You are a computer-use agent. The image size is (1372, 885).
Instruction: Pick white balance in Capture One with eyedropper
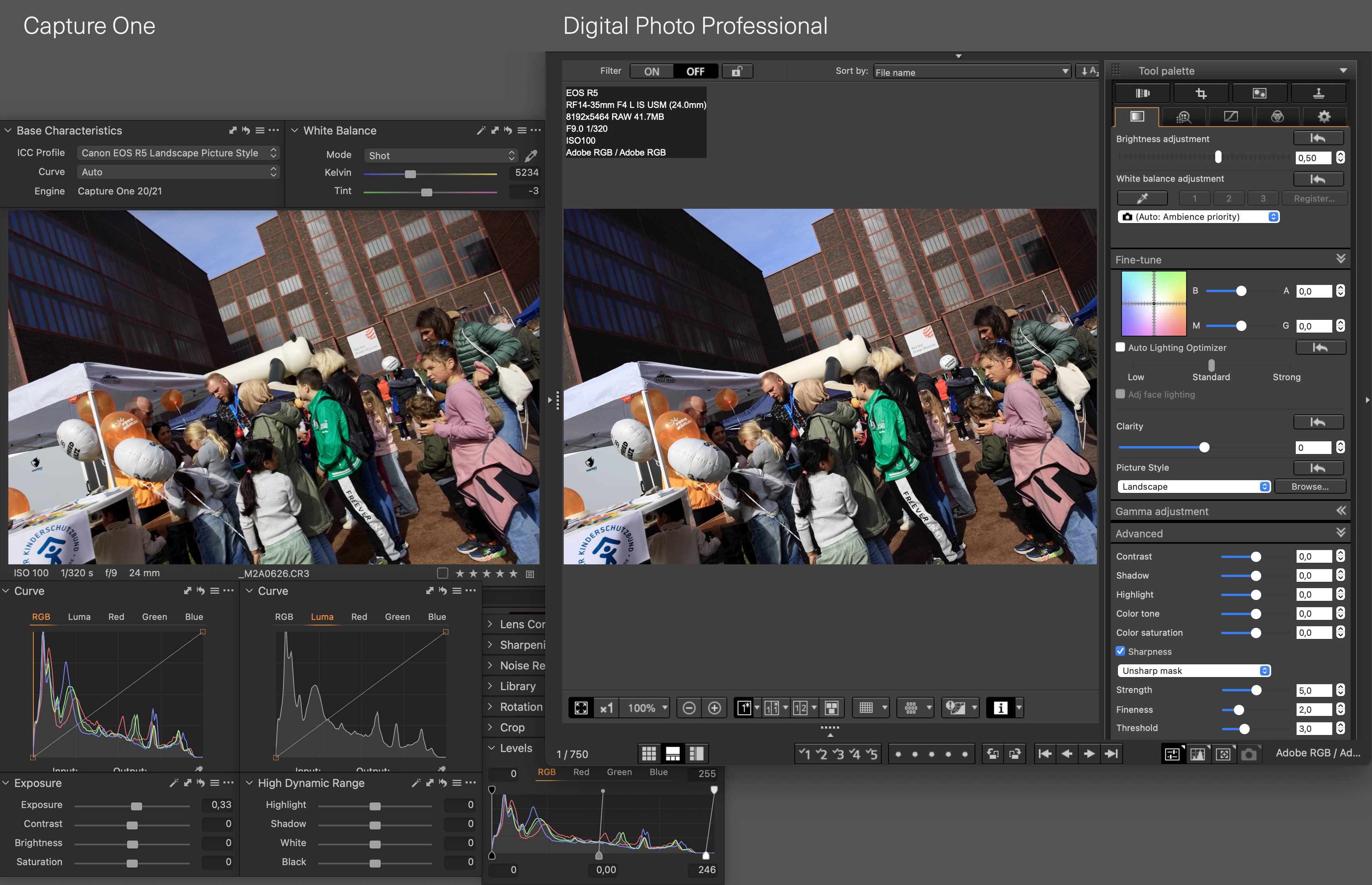pyautogui.click(x=531, y=155)
